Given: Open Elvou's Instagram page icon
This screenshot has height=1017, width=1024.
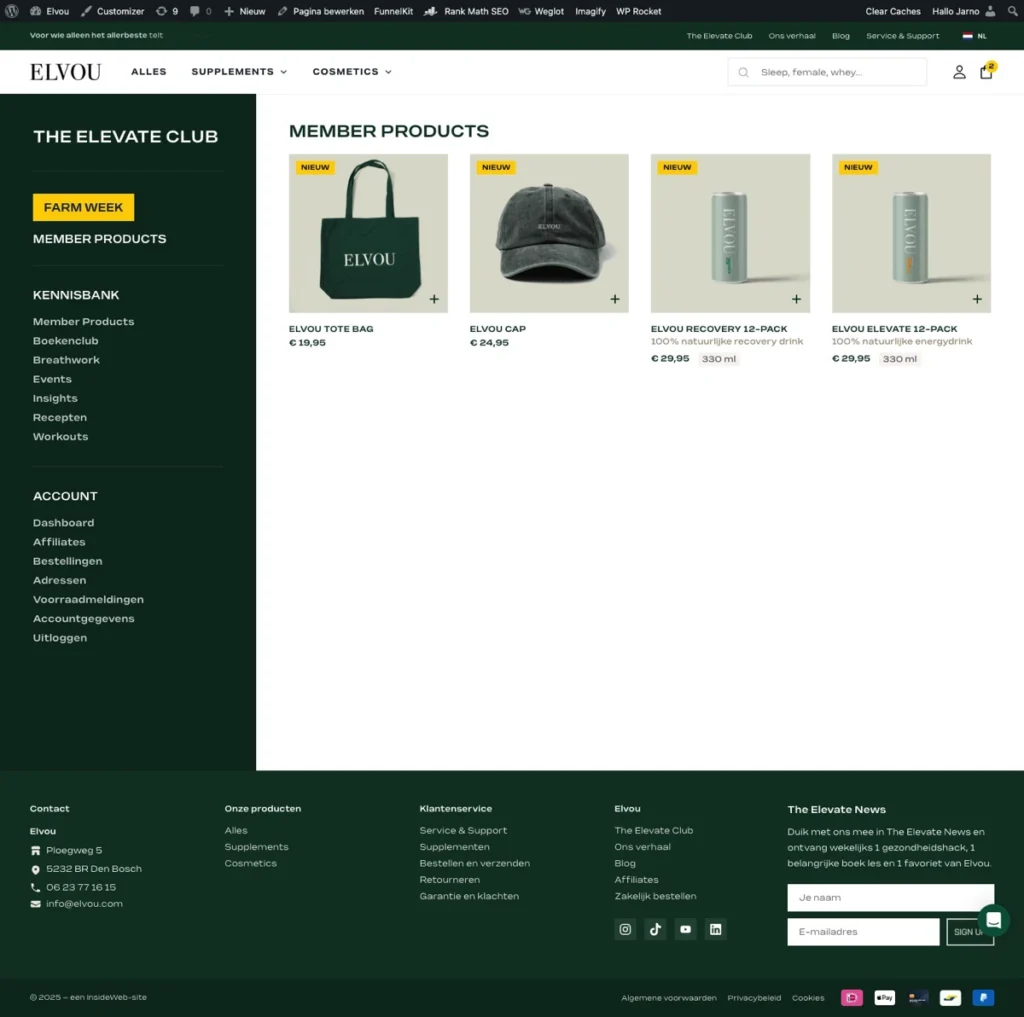Looking at the screenshot, I should (x=625, y=929).
